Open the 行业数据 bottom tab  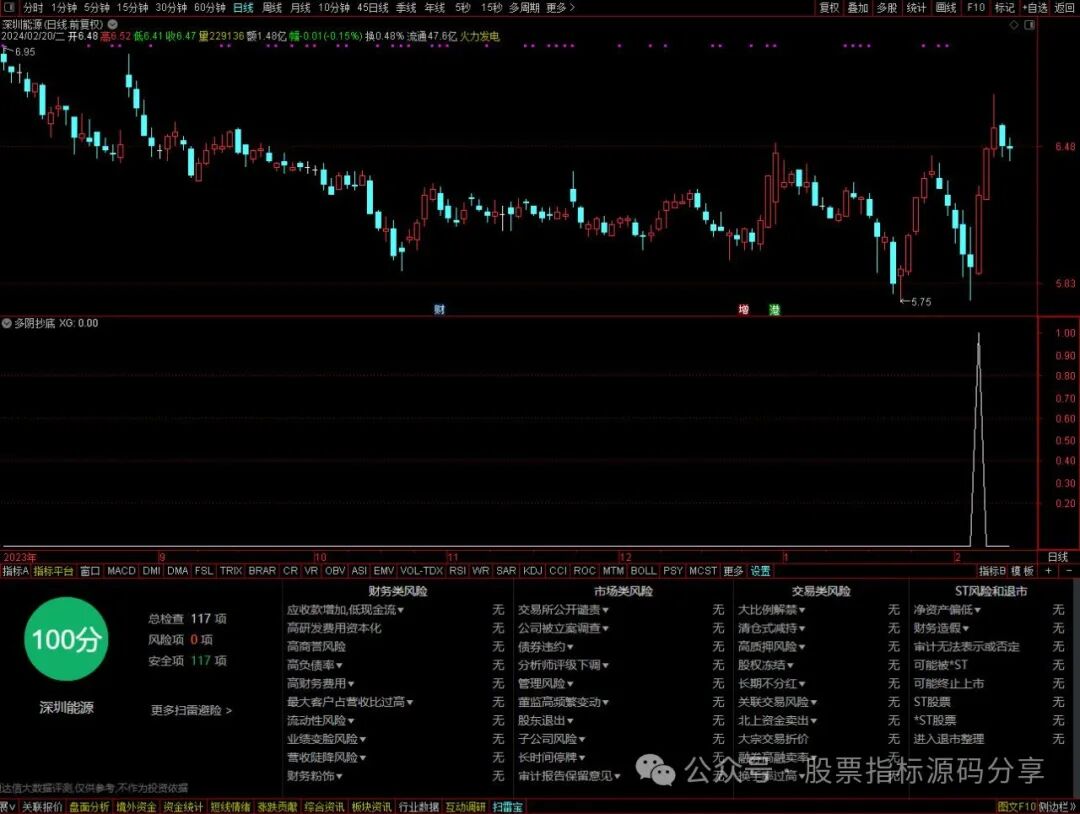pos(419,806)
